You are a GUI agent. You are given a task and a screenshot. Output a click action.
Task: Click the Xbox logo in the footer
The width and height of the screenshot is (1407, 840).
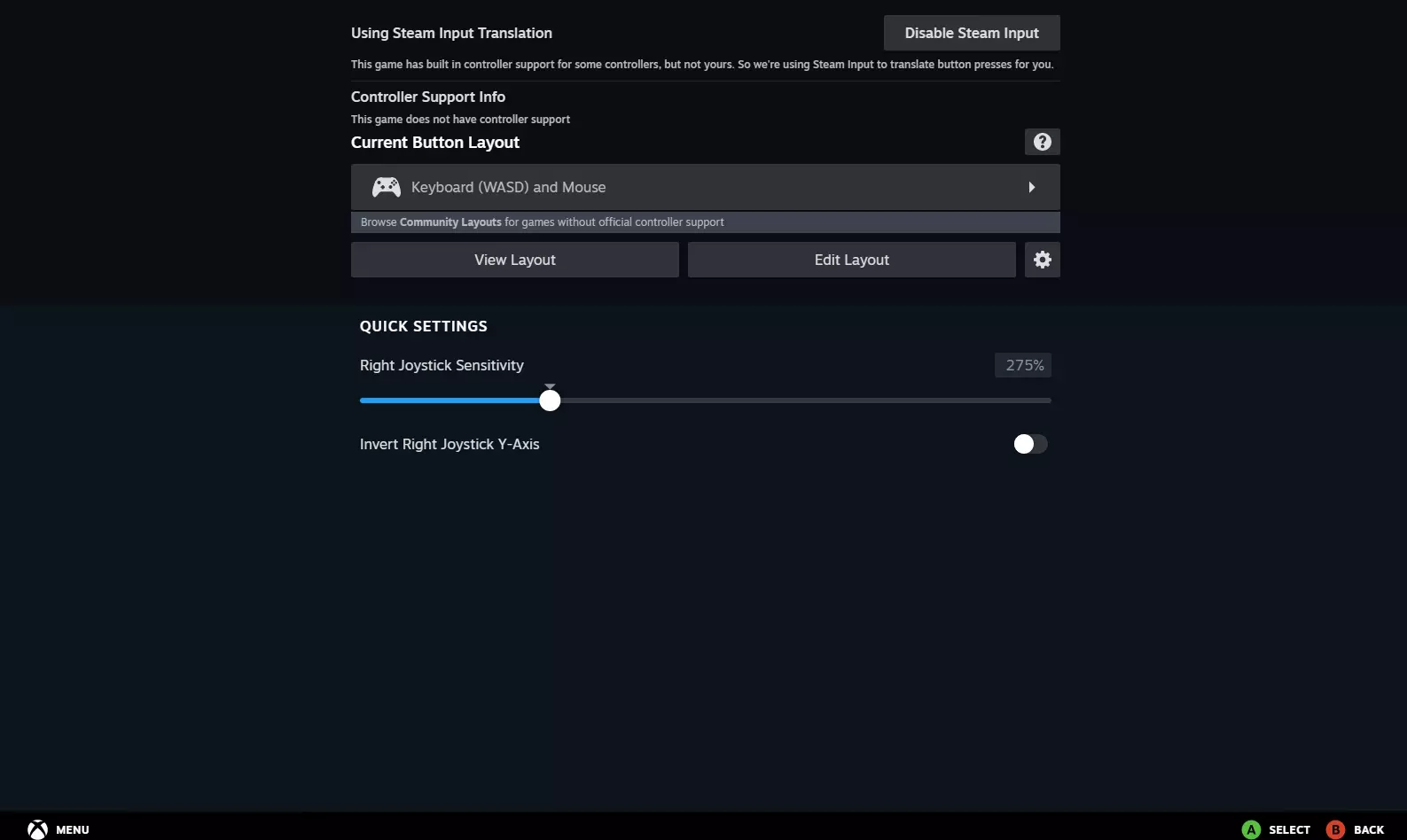pos(37,829)
